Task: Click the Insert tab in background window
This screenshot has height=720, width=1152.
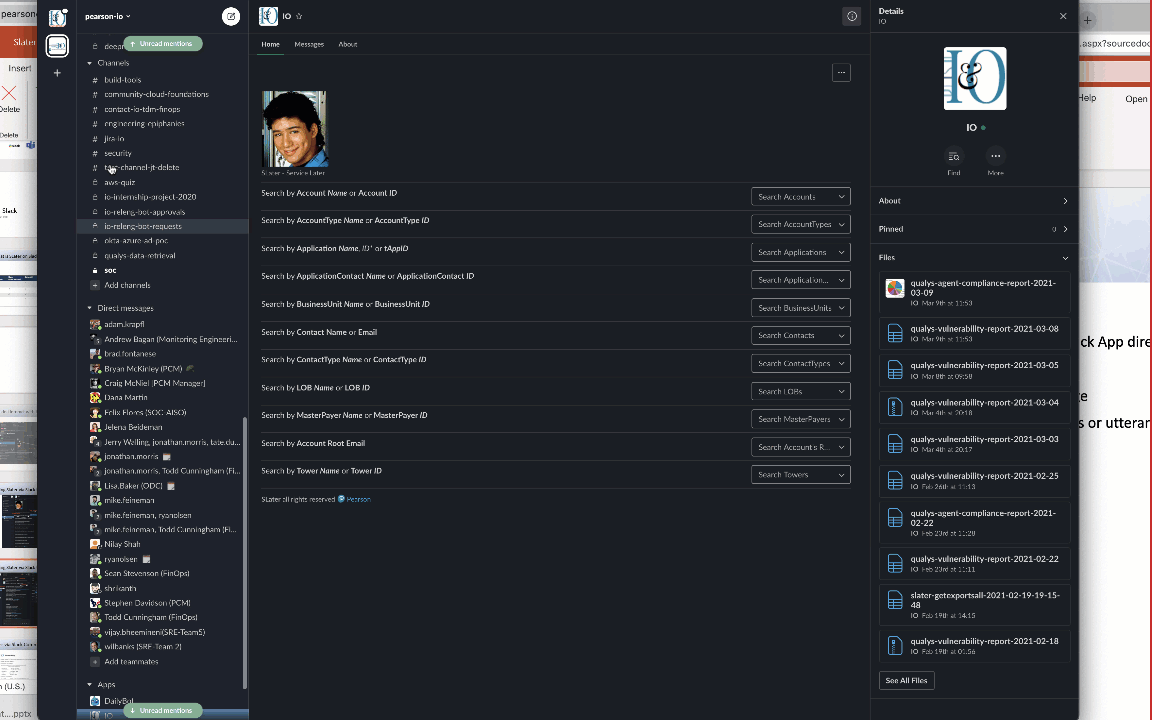Action: point(19,68)
